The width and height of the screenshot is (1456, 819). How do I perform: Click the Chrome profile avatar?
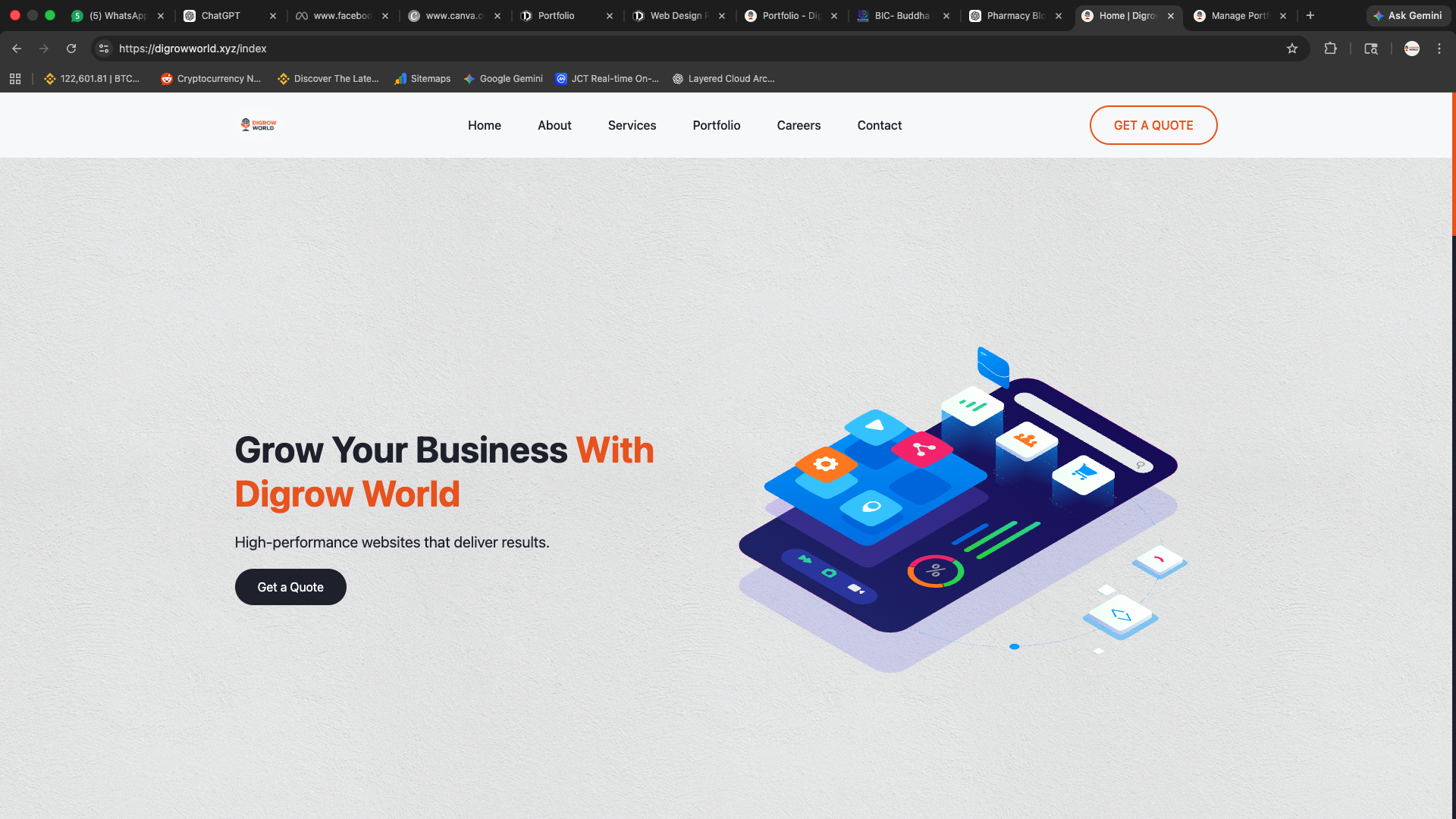click(x=1412, y=49)
